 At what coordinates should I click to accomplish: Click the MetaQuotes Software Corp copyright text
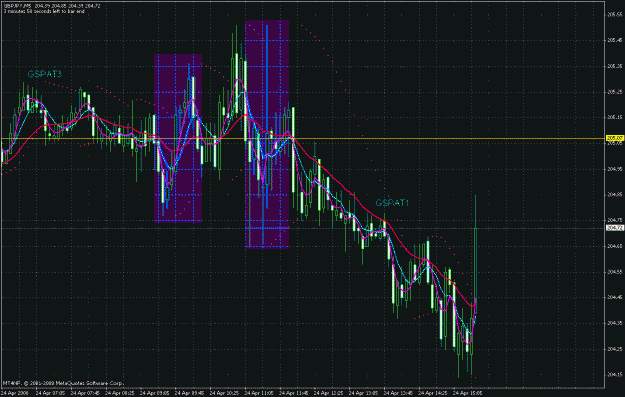[x=63, y=383]
